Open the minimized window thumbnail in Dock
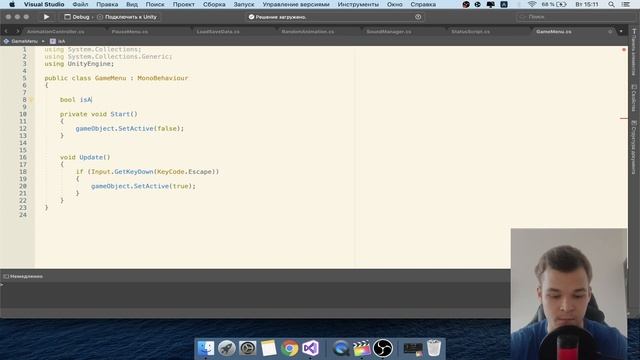This screenshot has width=640, height=360. [413, 349]
